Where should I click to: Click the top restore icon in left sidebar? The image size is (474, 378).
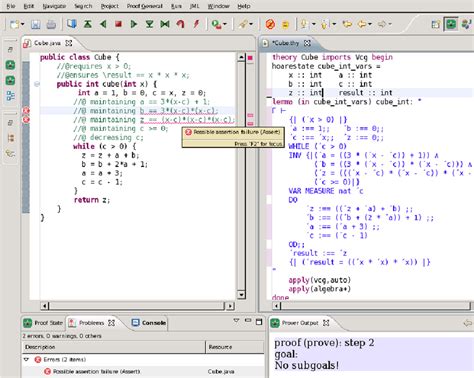[10, 49]
